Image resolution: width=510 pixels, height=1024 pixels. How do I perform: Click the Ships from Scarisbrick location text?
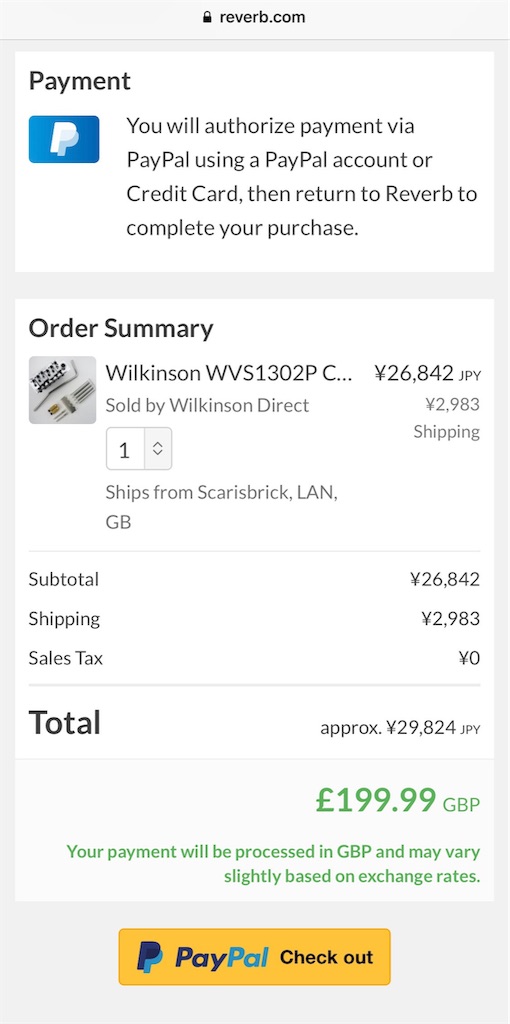(x=222, y=507)
